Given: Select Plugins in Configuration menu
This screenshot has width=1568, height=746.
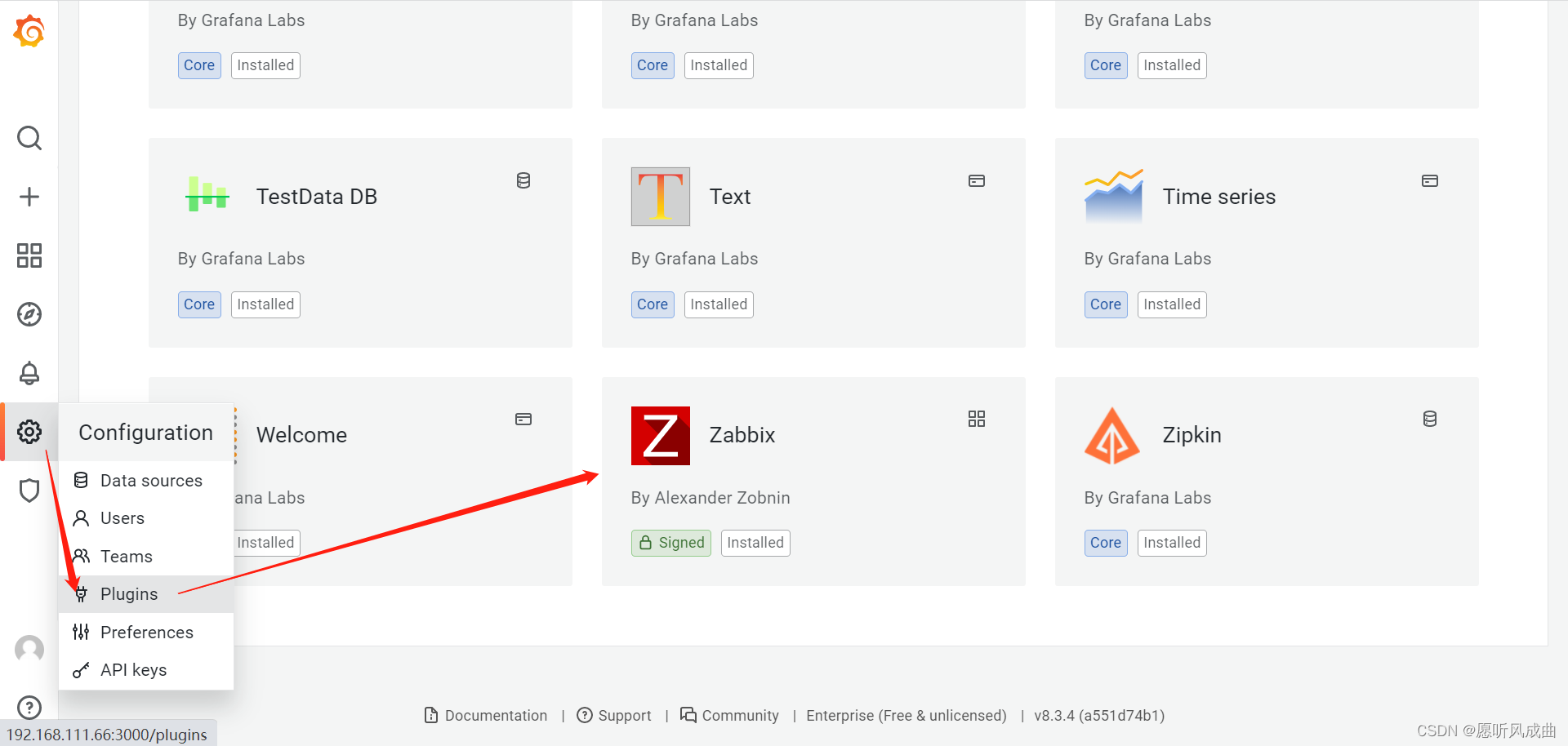Looking at the screenshot, I should 146,594.
